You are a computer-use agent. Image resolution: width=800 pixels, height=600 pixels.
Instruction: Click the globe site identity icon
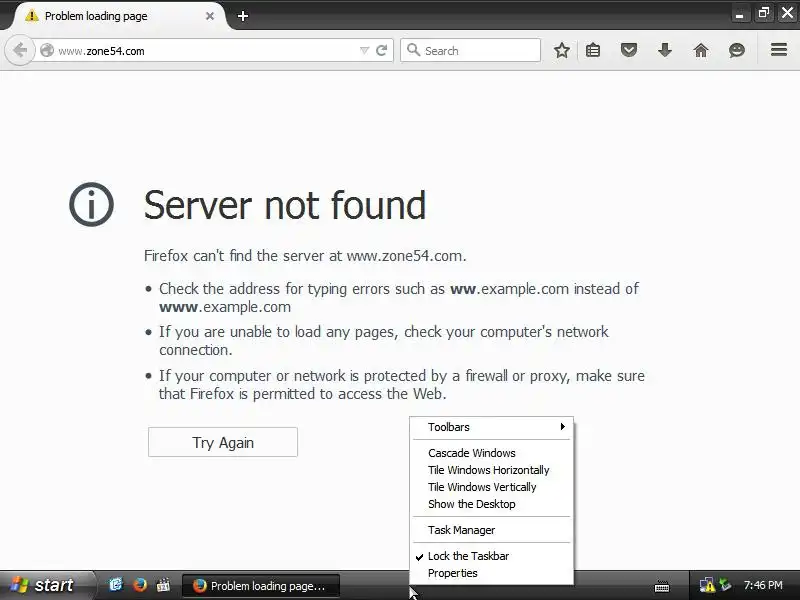[x=47, y=51]
